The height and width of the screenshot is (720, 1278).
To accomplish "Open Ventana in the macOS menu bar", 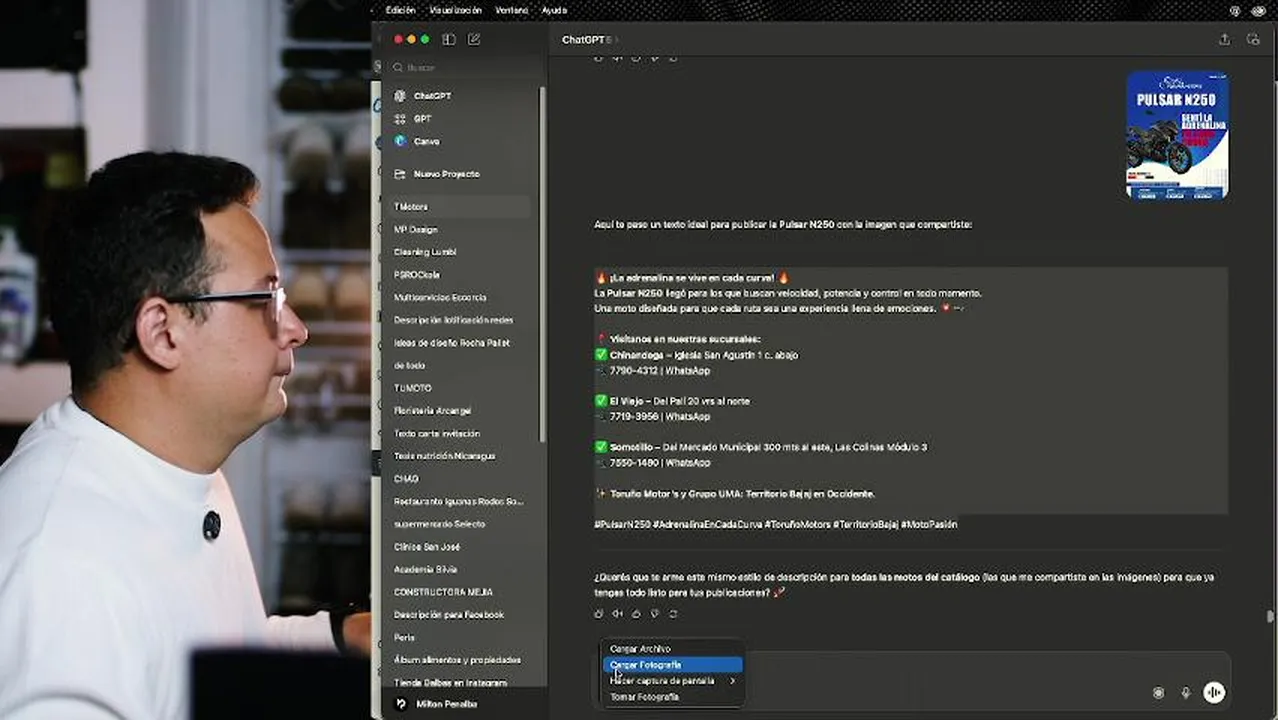I will (x=512, y=10).
